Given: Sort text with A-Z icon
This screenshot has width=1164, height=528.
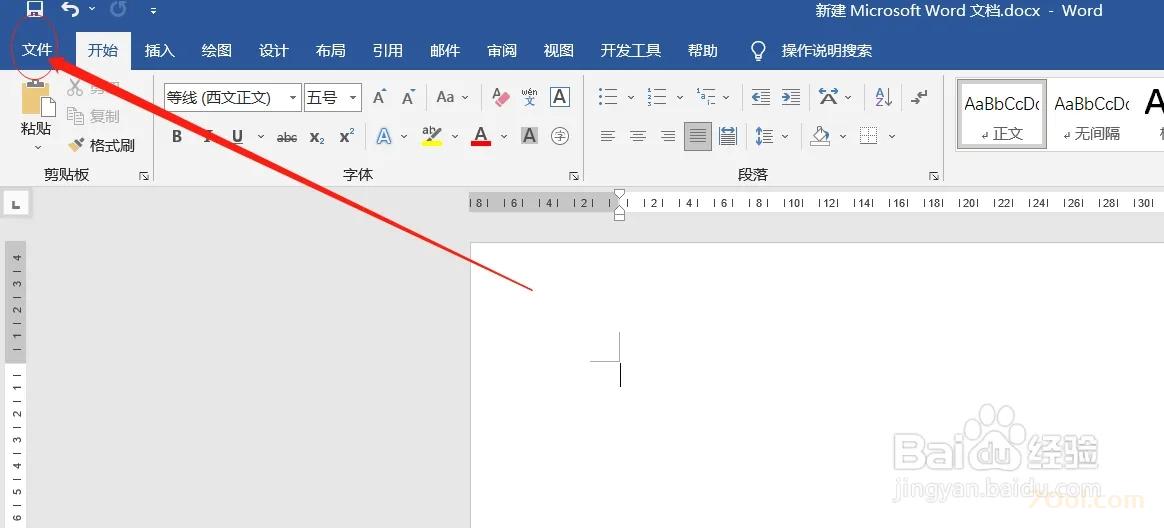Looking at the screenshot, I should point(883,97).
